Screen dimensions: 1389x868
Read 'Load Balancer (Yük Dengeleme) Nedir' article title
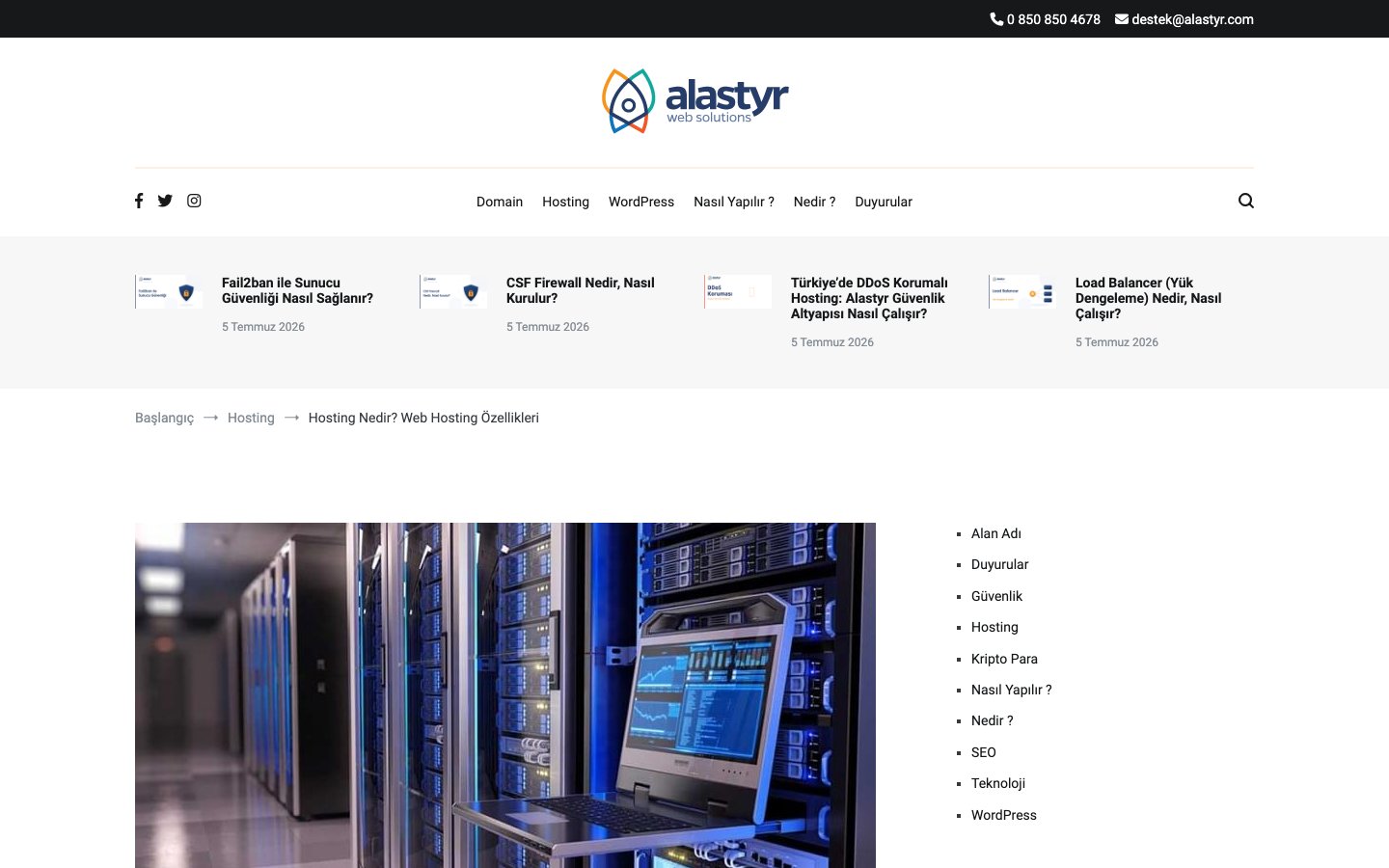coord(1148,298)
